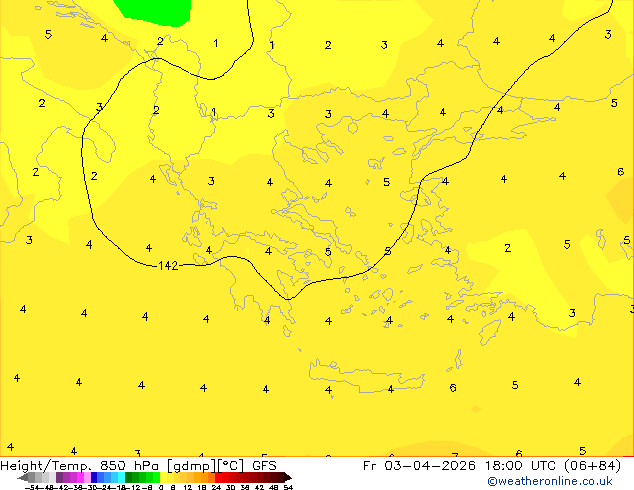Click the '18:00 UTC' valid time text
Screen dimensions: 634x490
[523, 466]
